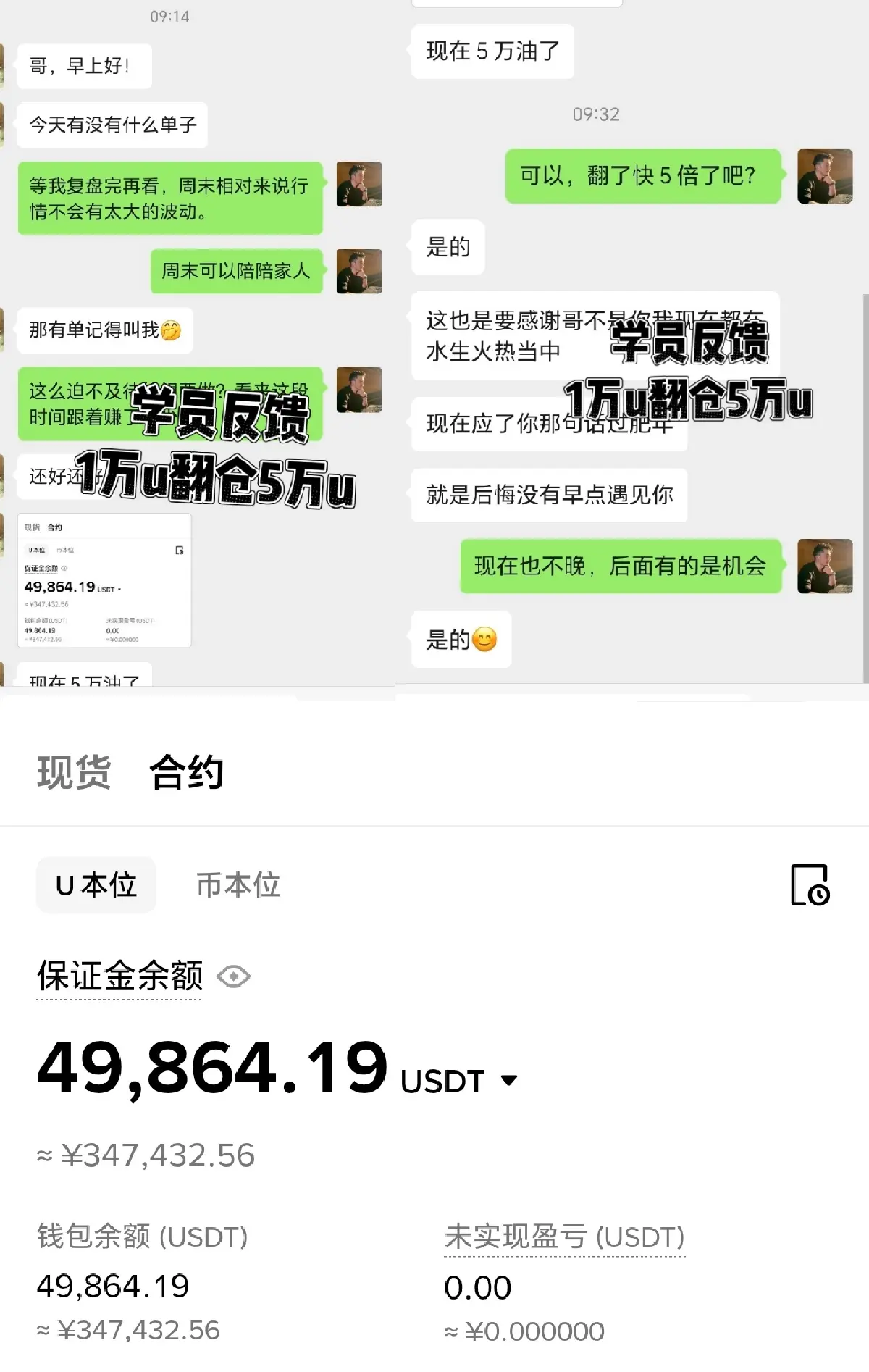Expand the USDT currency dropdown arrow
Image resolution: width=869 pixels, height=1372 pixels.
pyautogui.click(x=509, y=1080)
